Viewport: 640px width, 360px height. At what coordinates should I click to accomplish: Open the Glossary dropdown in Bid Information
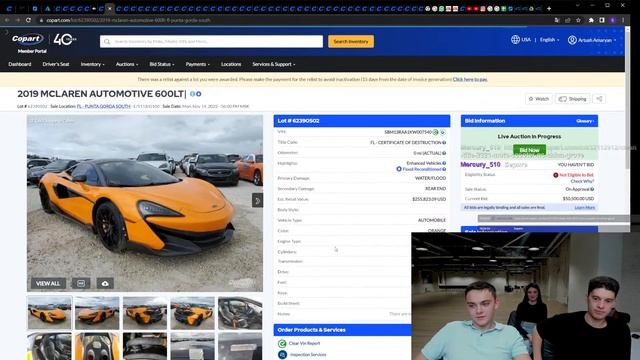(585, 121)
